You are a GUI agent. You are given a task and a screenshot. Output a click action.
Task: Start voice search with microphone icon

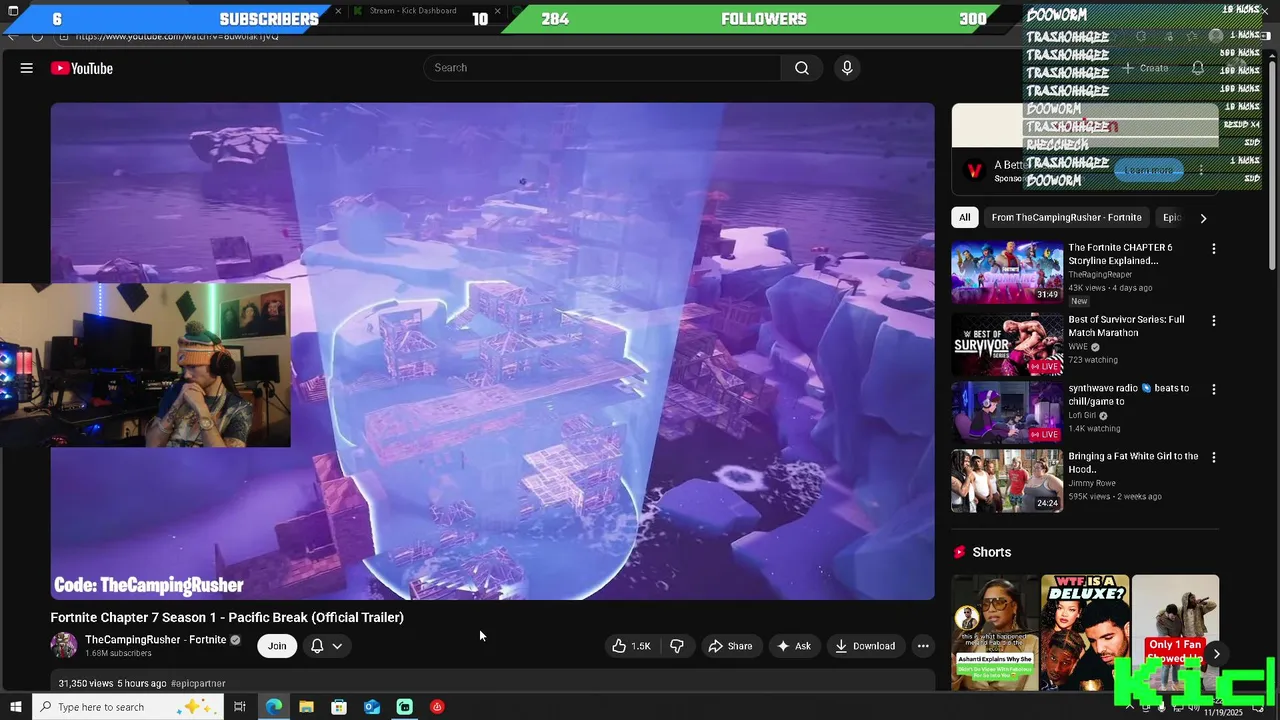(847, 68)
